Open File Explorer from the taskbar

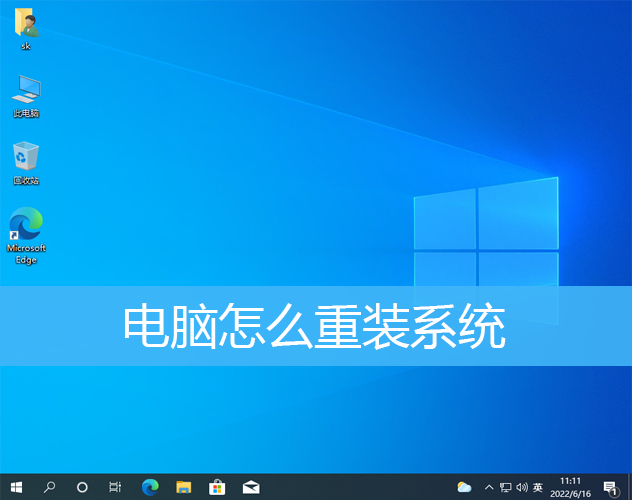coord(183,487)
